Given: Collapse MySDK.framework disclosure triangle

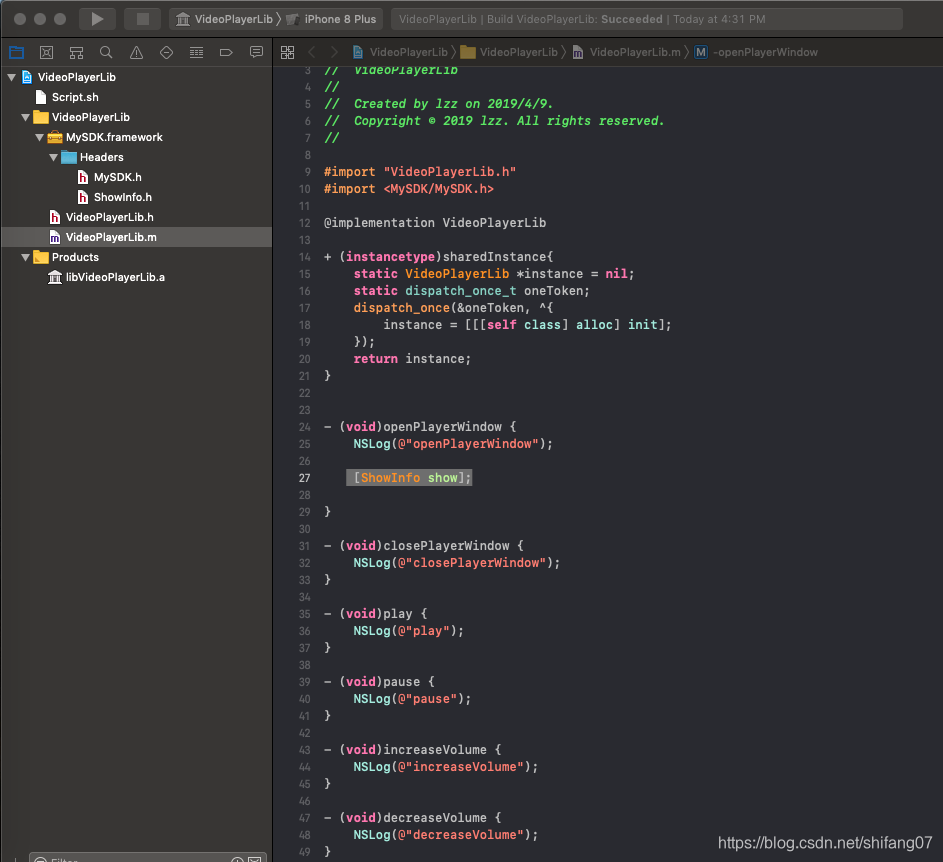Looking at the screenshot, I should tap(39, 137).
